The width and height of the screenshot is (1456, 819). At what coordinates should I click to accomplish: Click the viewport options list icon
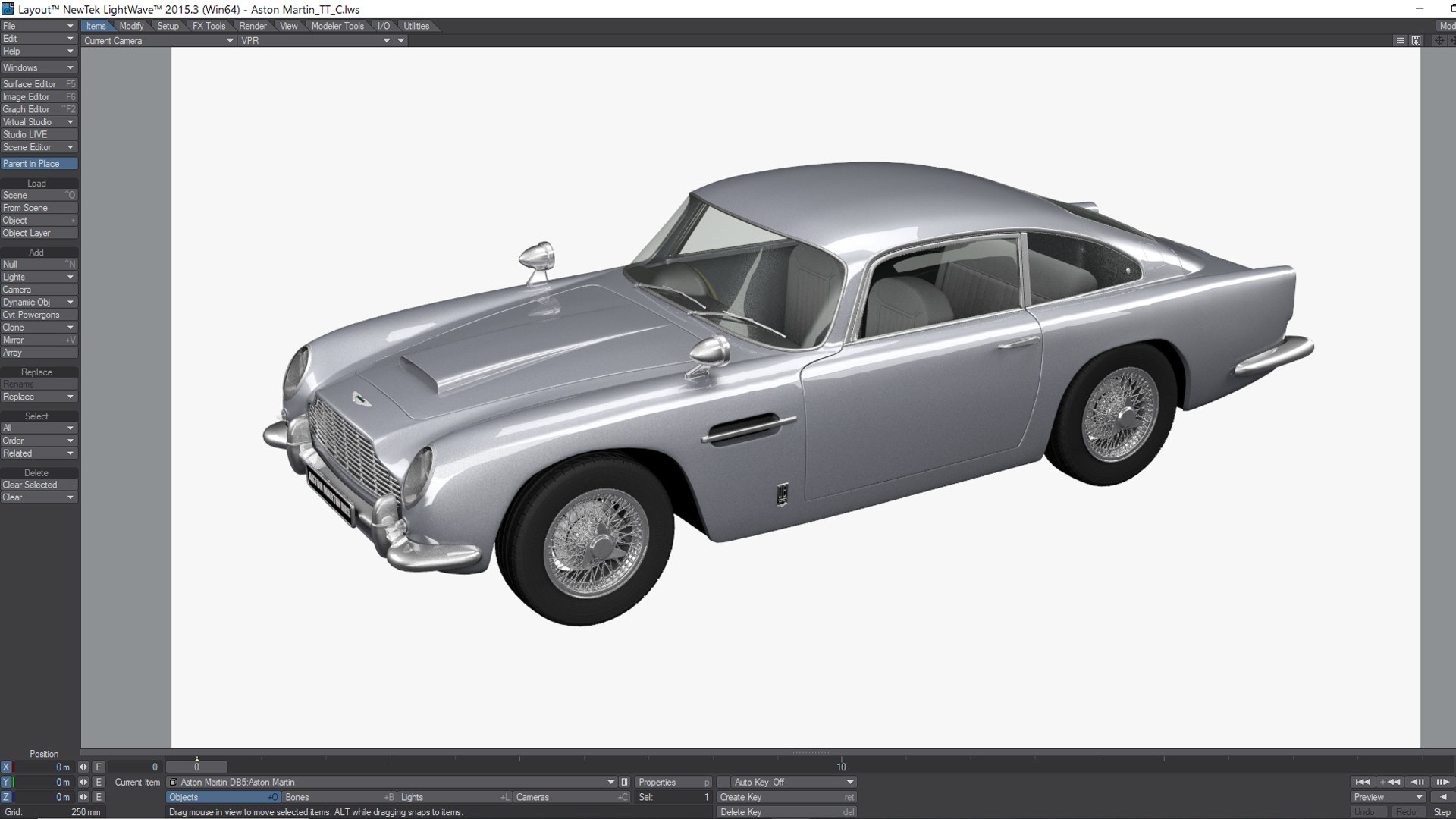1400,41
